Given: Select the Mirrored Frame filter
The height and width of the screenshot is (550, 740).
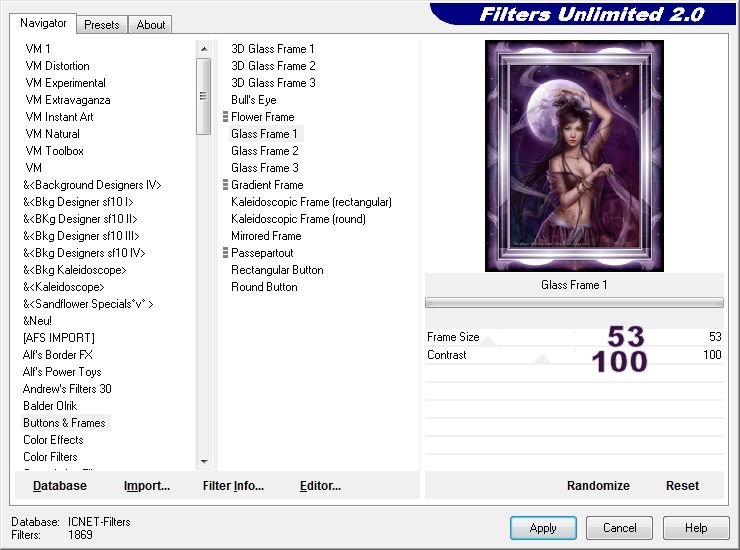Looking at the screenshot, I should point(266,236).
